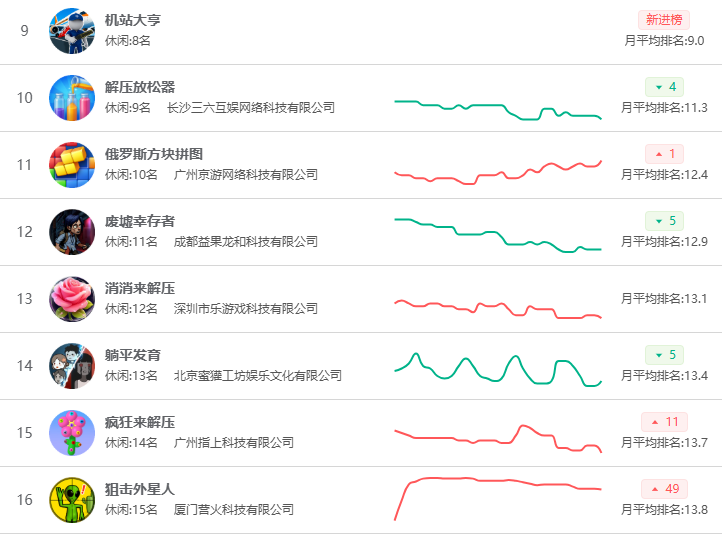The height and width of the screenshot is (539, 722).
Task: Click the 狙击外星人 rank trend chart
Action: (498, 499)
